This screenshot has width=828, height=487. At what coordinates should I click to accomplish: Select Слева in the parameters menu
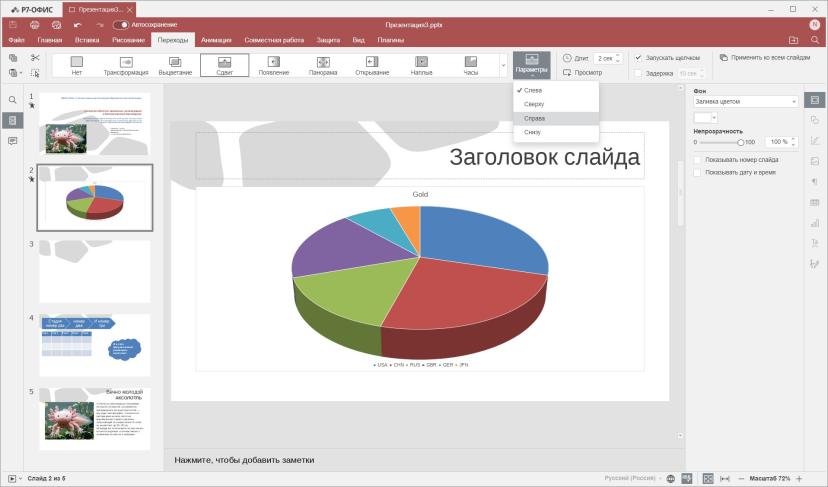click(556, 90)
